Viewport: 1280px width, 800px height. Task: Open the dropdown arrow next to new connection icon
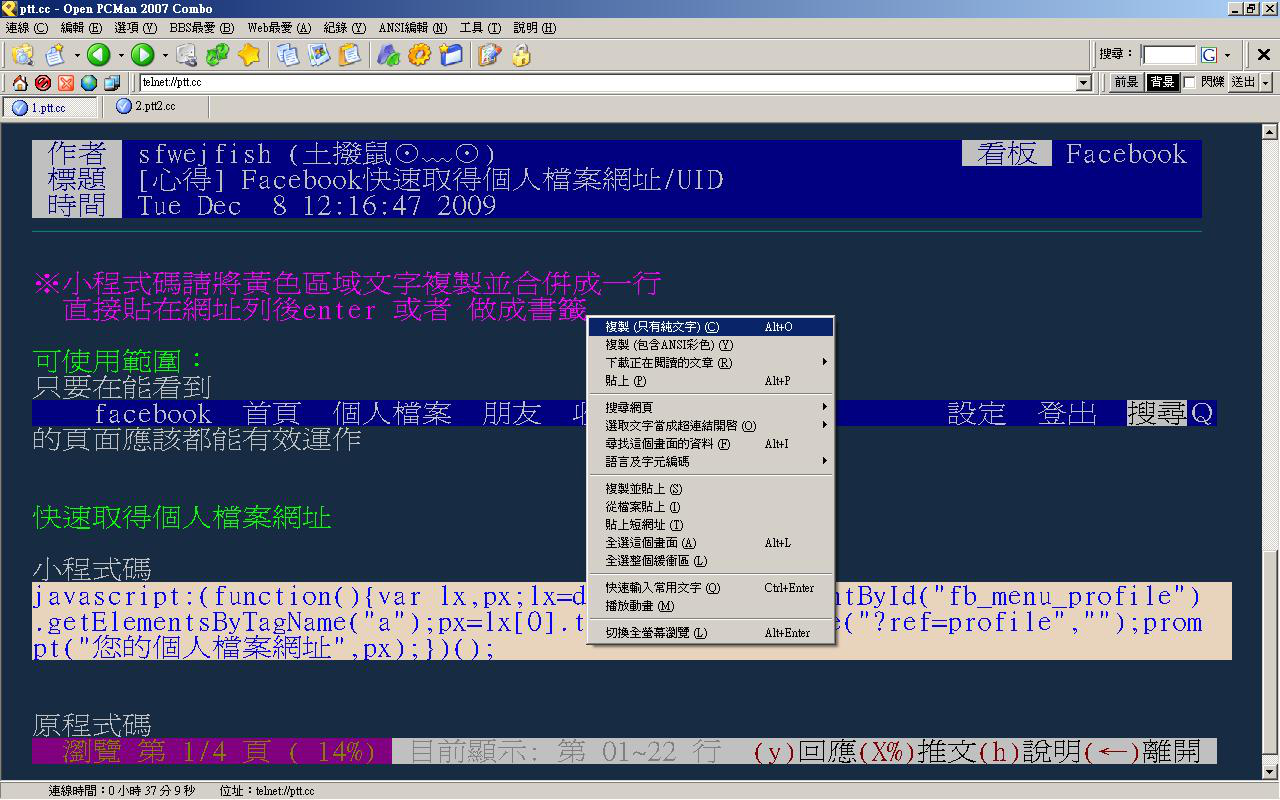[x=76, y=55]
